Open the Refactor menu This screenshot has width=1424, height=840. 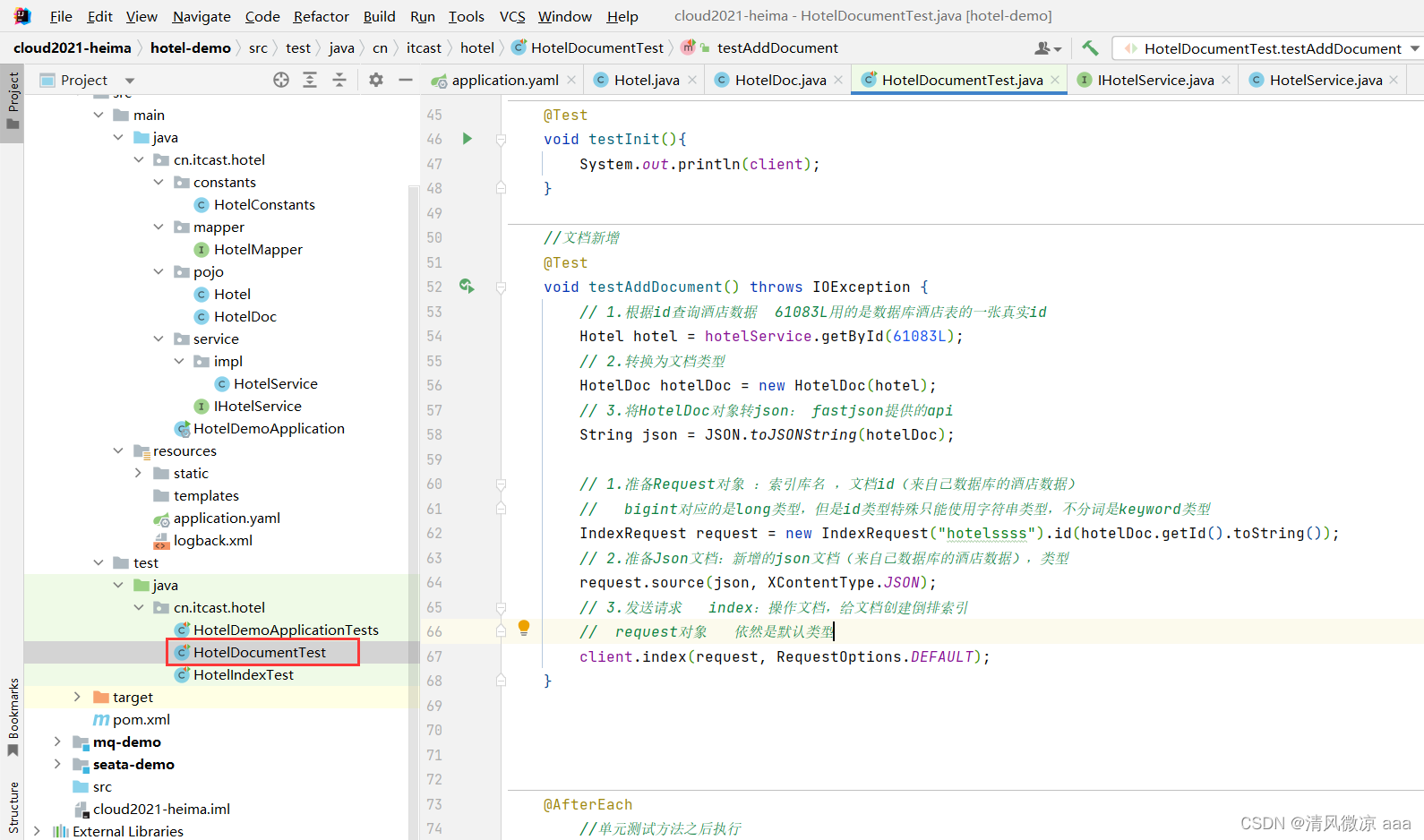pos(321,16)
